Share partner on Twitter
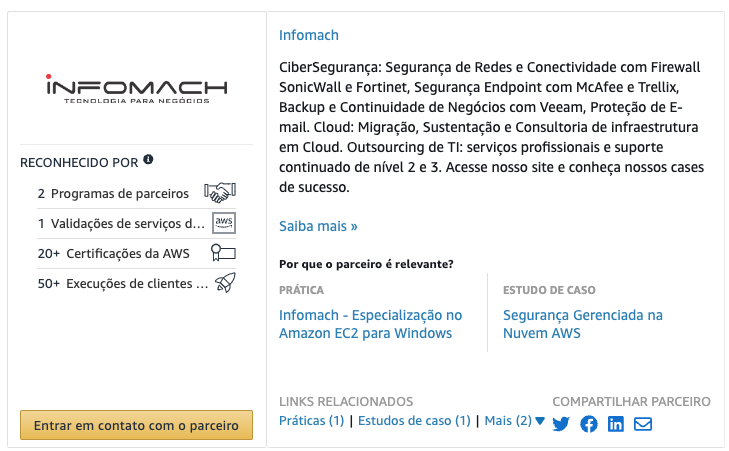 561,424
